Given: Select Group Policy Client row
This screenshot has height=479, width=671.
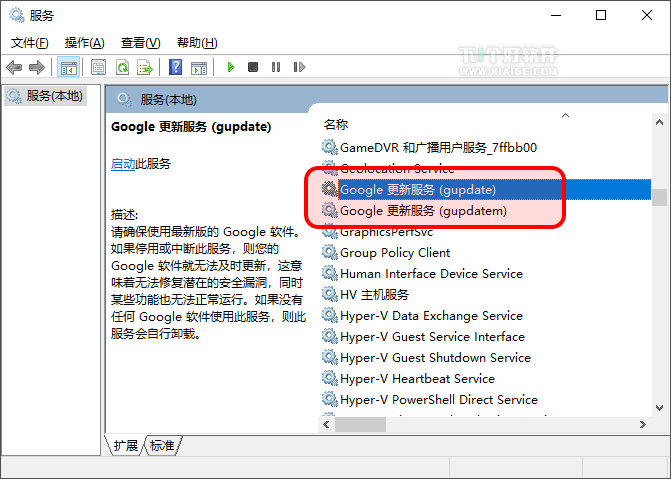Looking at the screenshot, I should (x=486, y=253).
